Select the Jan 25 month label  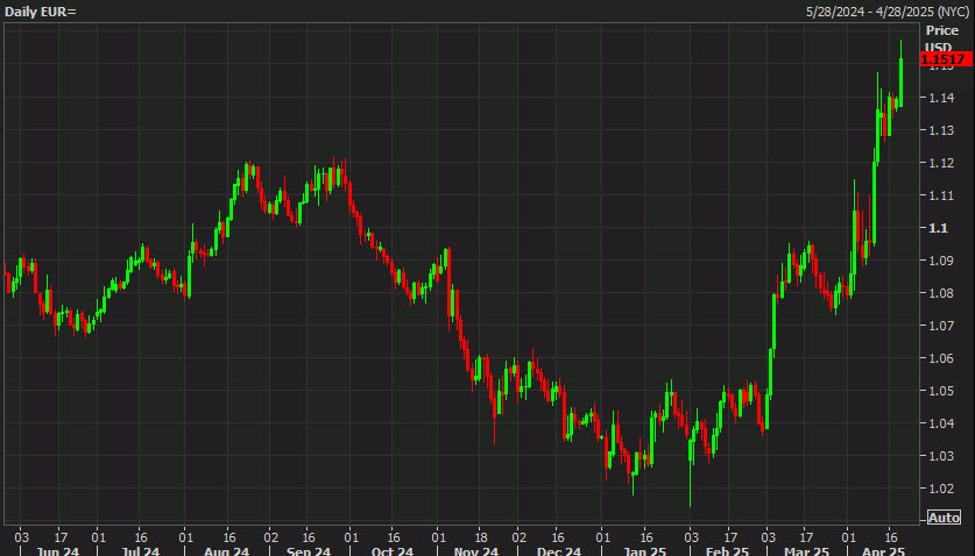(x=644, y=550)
